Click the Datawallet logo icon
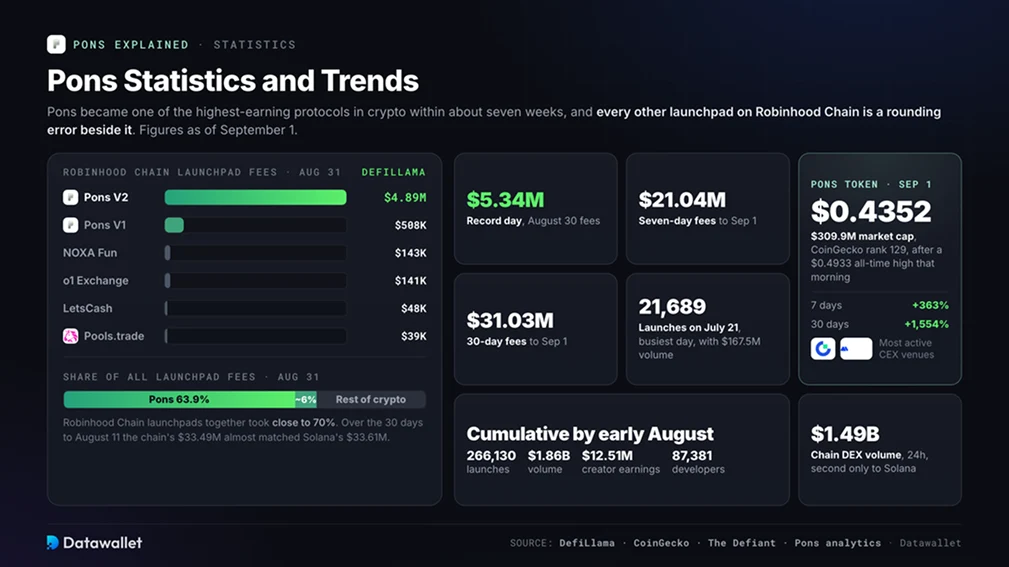The image size is (1009, 567). 53,543
